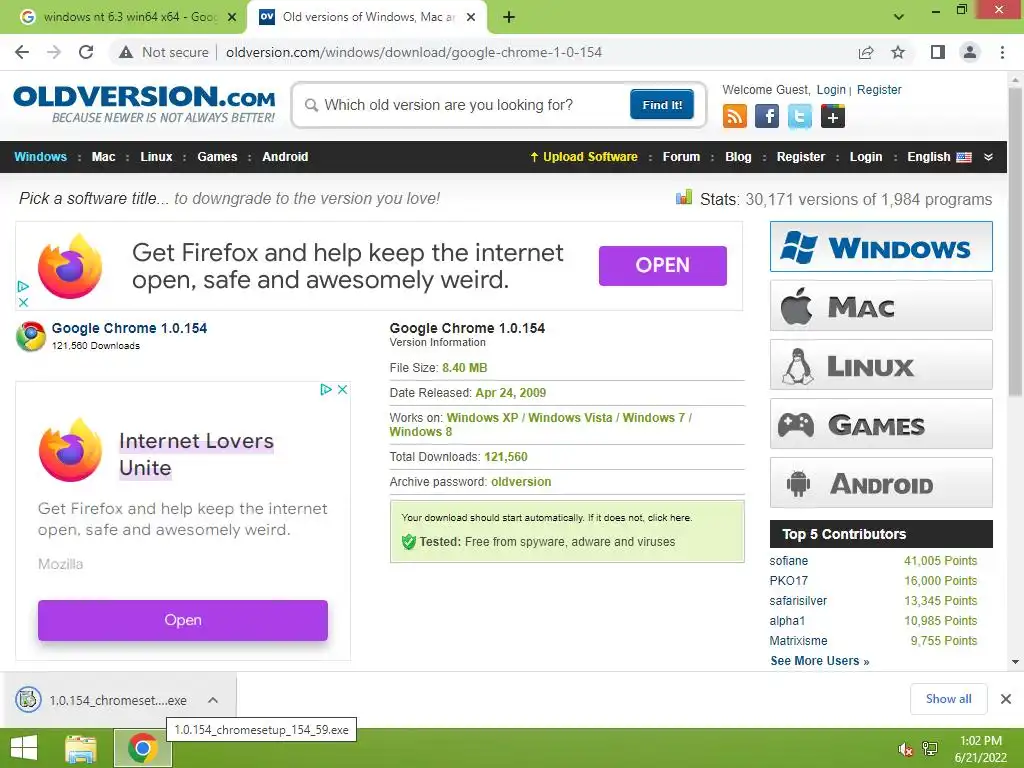Click the Stats bar chart icon
This screenshot has height=768, width=1024.
684,197
